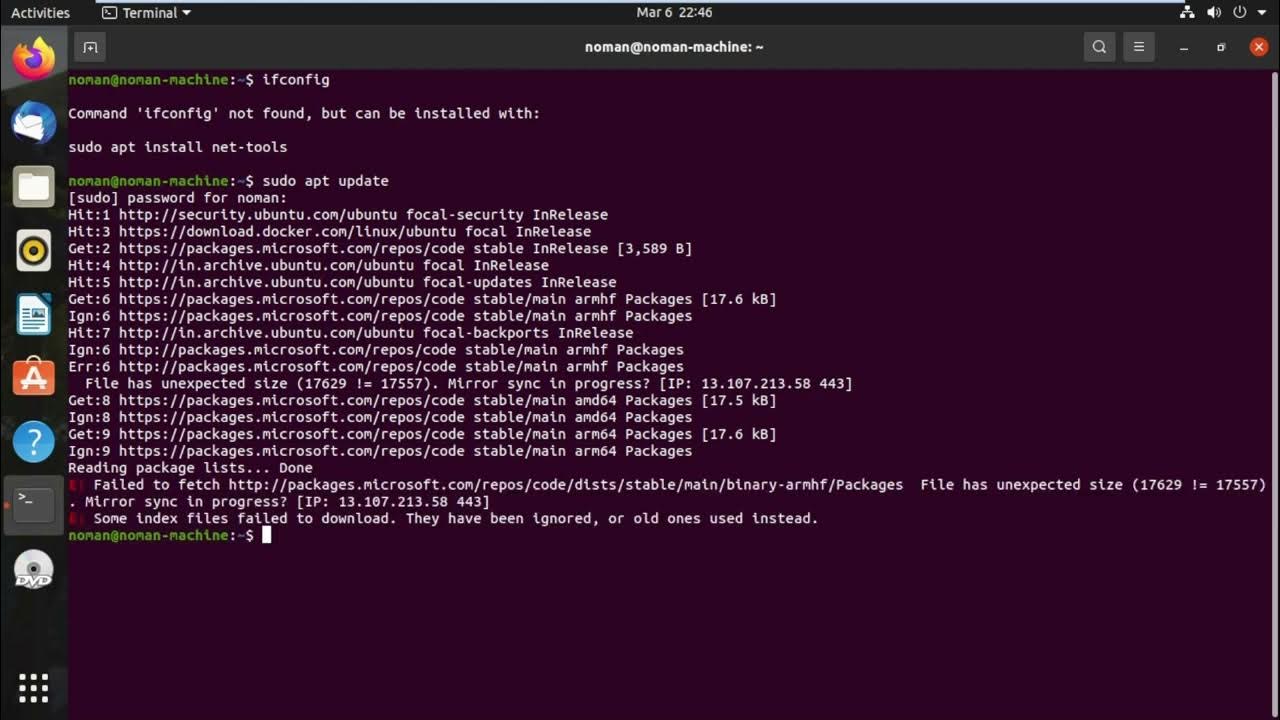
Task: Click the volume icon in top bar
Action: coord(1214,13)
